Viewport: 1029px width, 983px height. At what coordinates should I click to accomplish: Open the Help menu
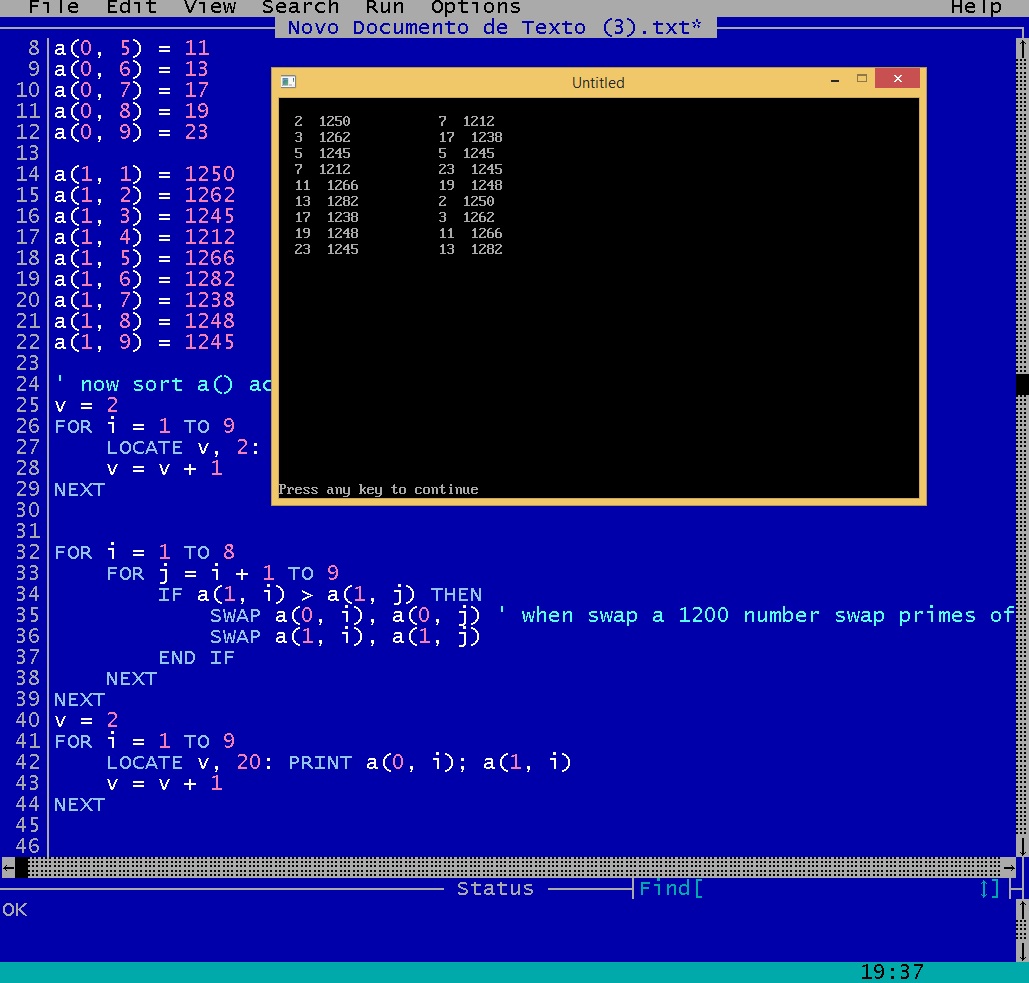[x=975, y=8]
